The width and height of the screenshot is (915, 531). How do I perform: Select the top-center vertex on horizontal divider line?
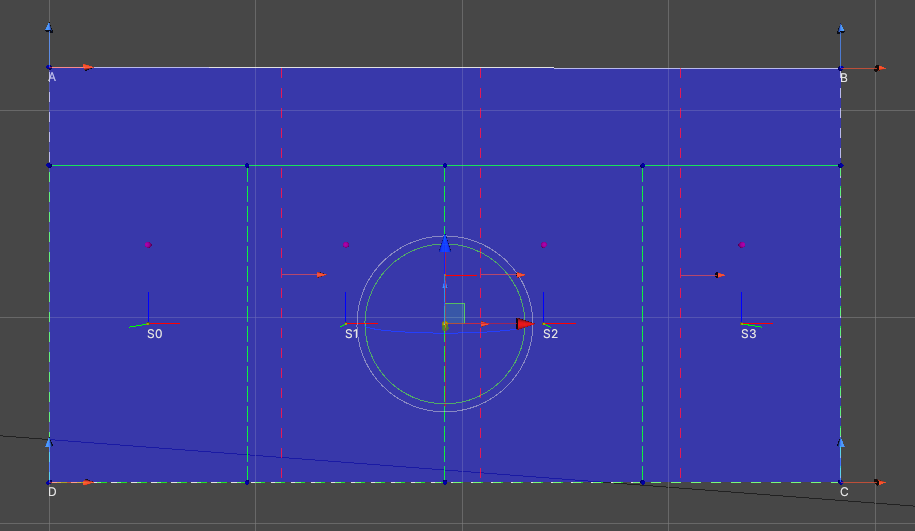(x=445, y=165)
